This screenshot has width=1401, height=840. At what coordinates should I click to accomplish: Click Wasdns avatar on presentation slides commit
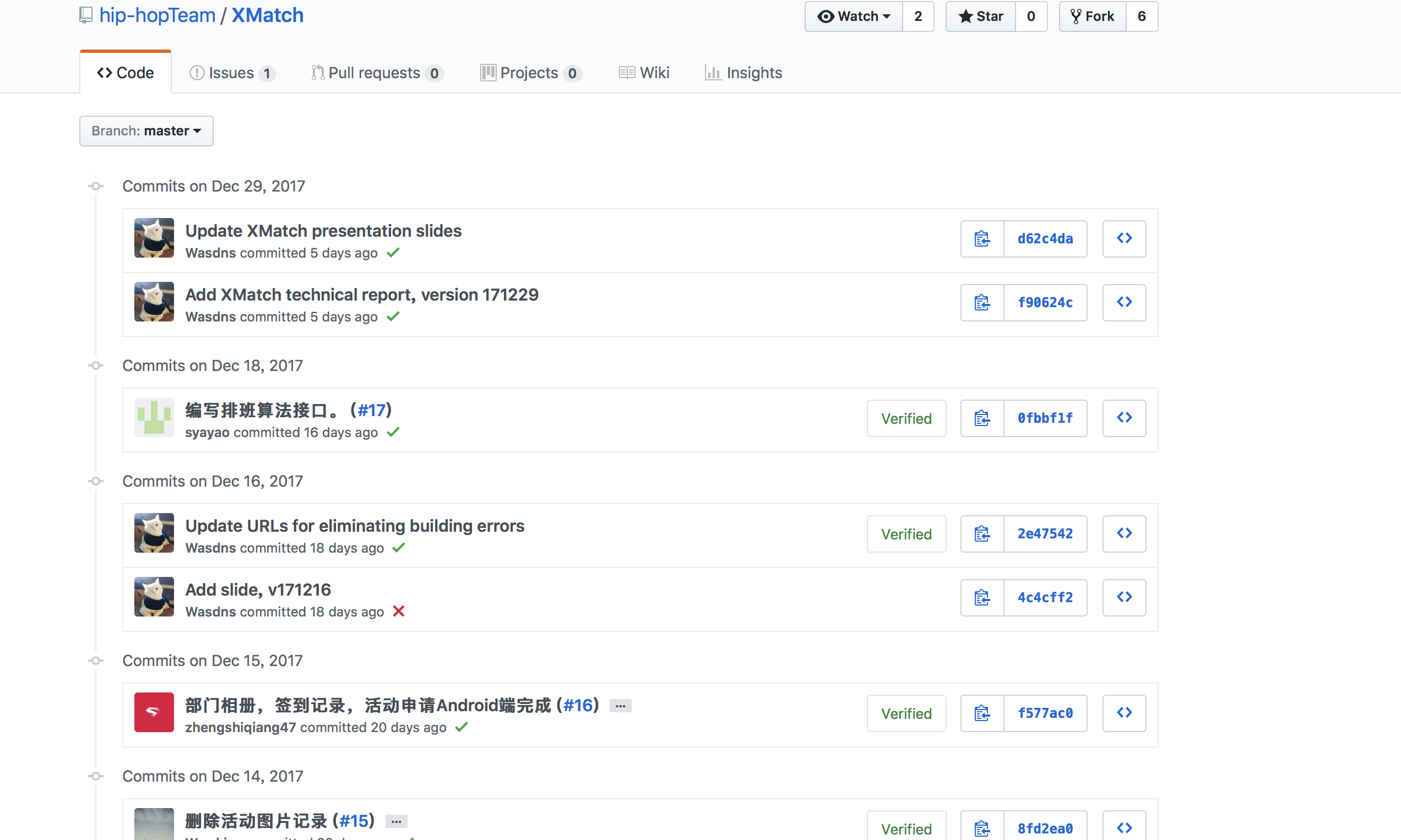[x=154, y=238]
